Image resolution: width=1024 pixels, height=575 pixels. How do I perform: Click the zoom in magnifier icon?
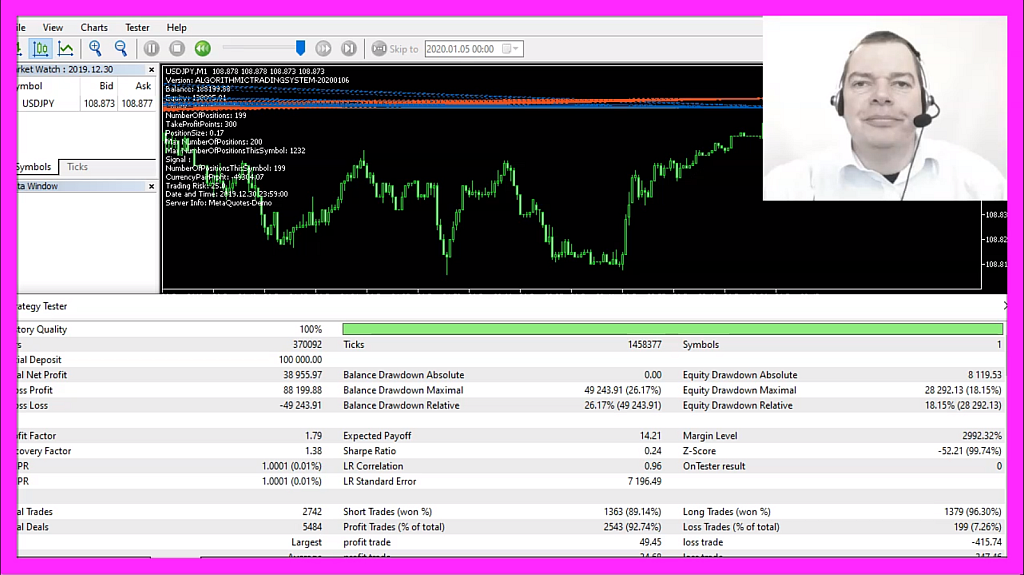point(95,48)
